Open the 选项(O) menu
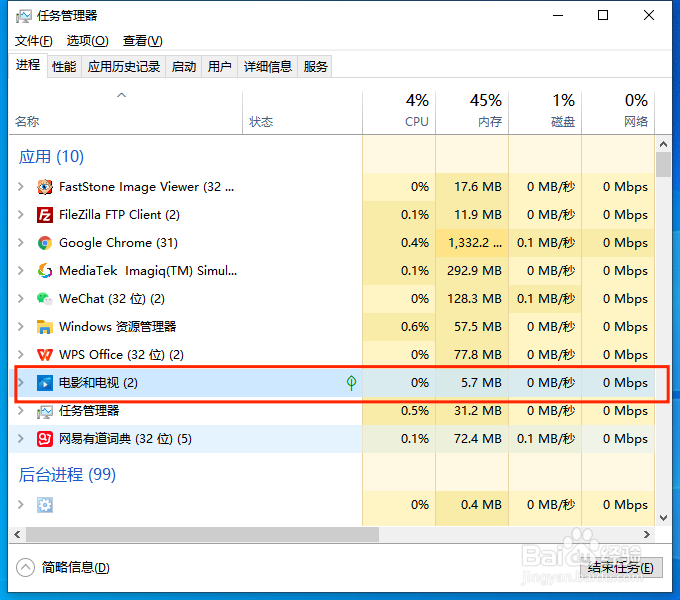The width and height of the screenshot is (680, 600). 87,41
